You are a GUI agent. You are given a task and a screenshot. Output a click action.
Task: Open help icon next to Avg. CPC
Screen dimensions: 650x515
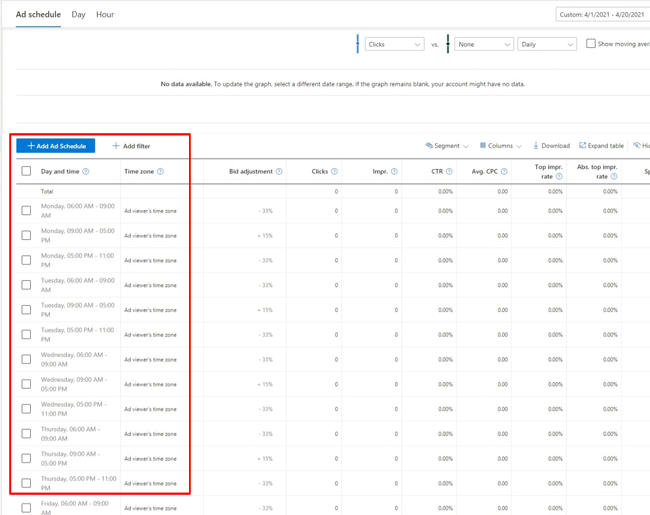pos(504,171)
